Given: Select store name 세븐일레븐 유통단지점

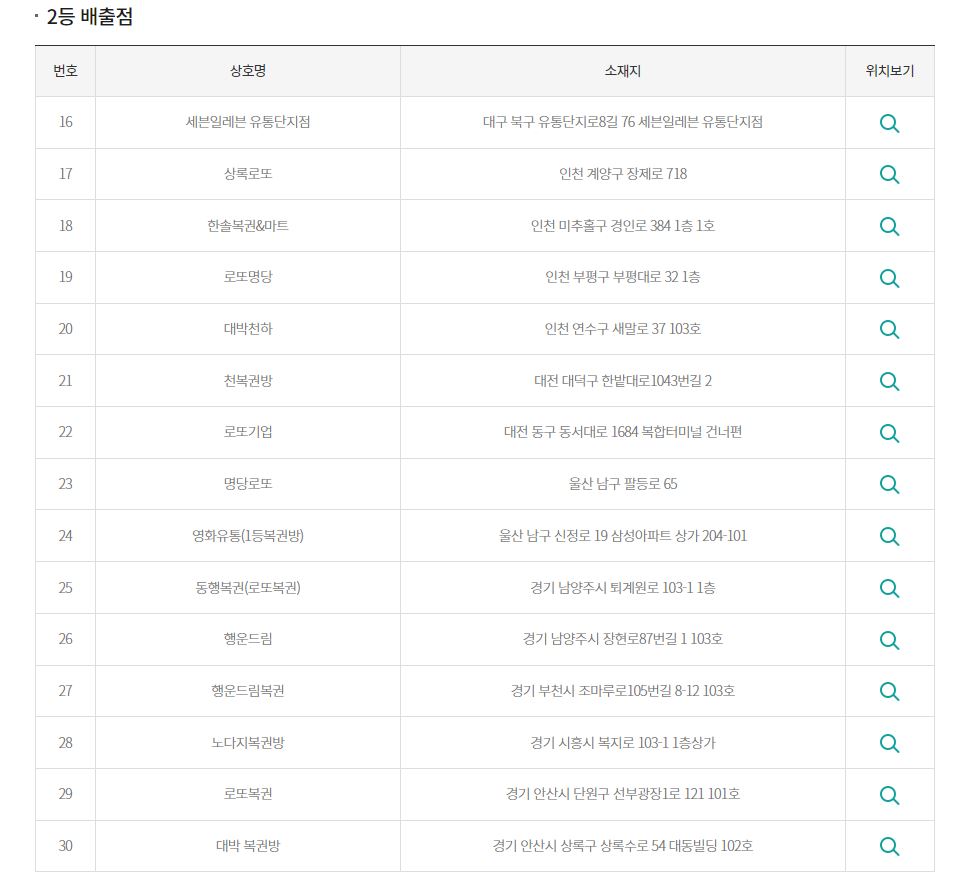Looking at the screenshot, I should click(248, 122).
